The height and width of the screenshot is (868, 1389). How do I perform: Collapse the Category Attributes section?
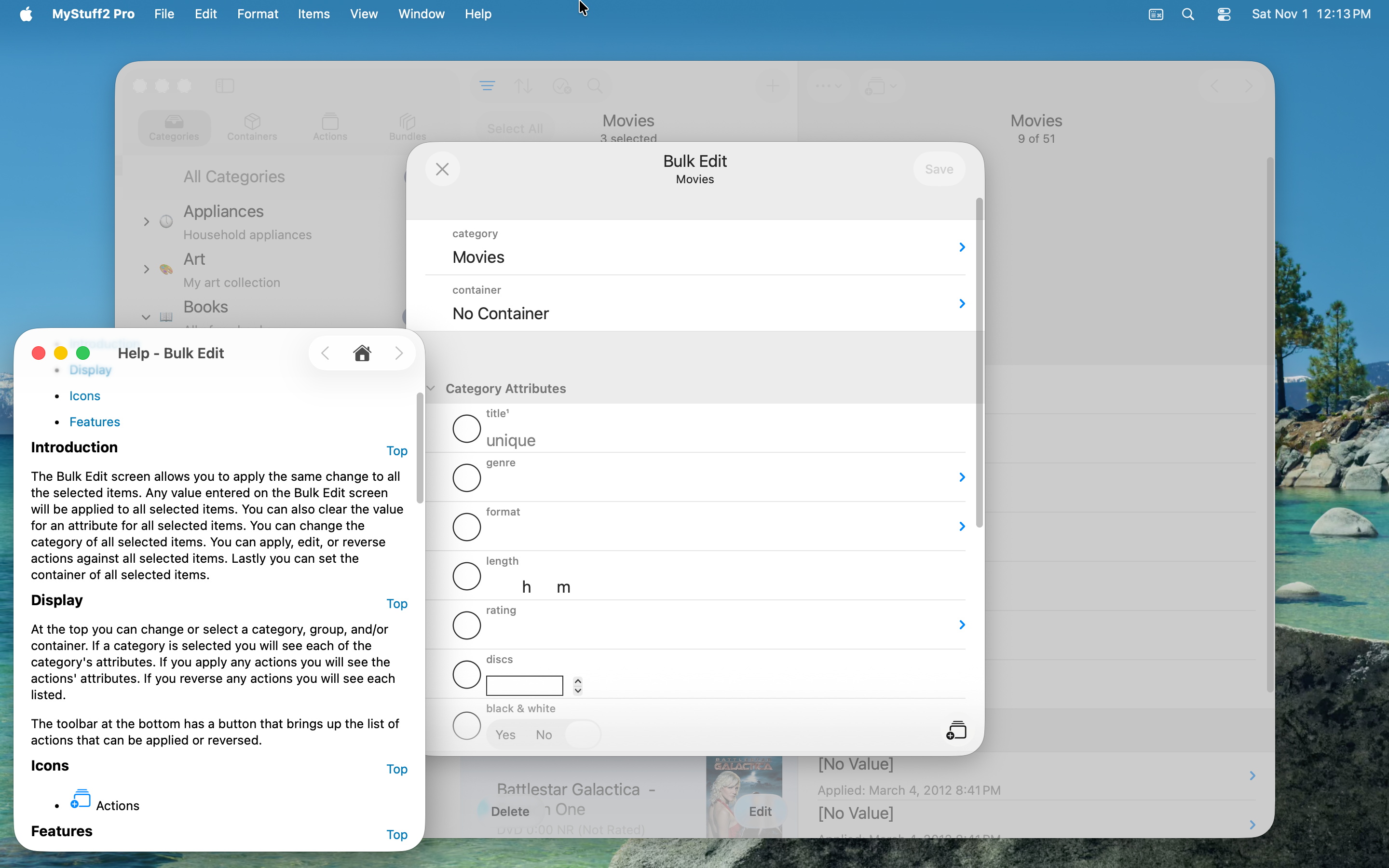coord(431,389)
